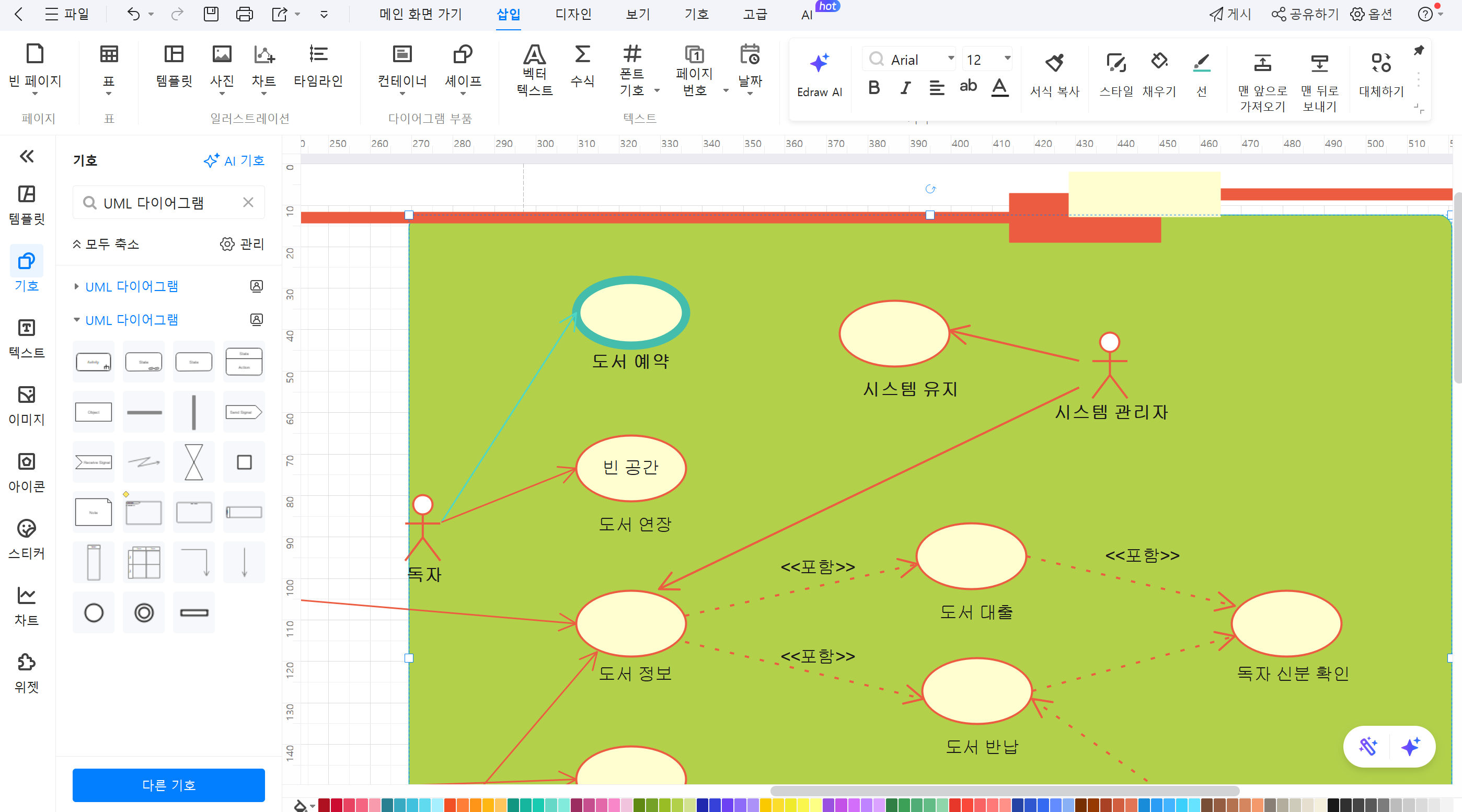Open sidebar widget (위젯) panel
This screenshot has height=812, width=1462.
pos(27,673)
